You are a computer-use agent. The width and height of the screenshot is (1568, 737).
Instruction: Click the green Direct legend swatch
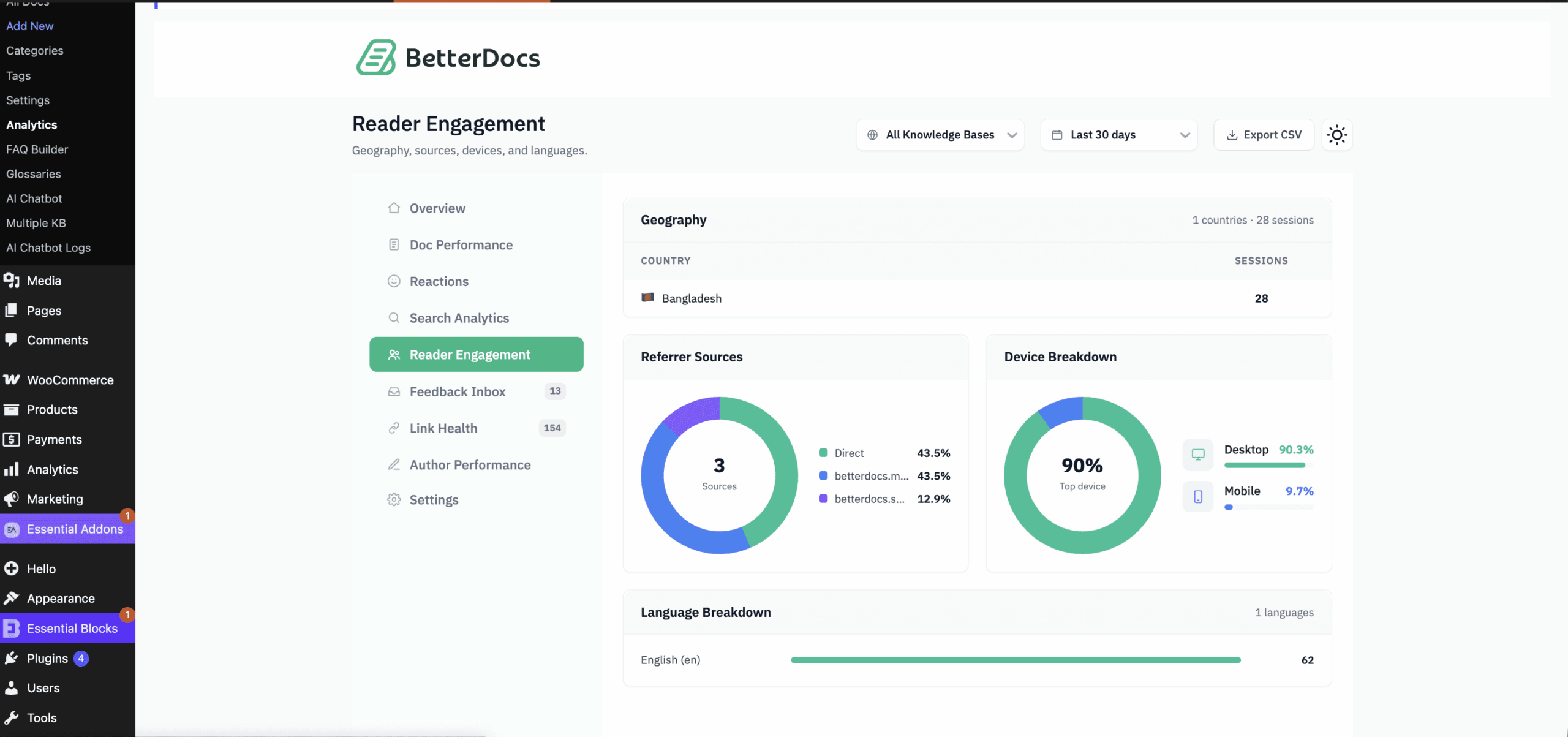coord(823,453)
